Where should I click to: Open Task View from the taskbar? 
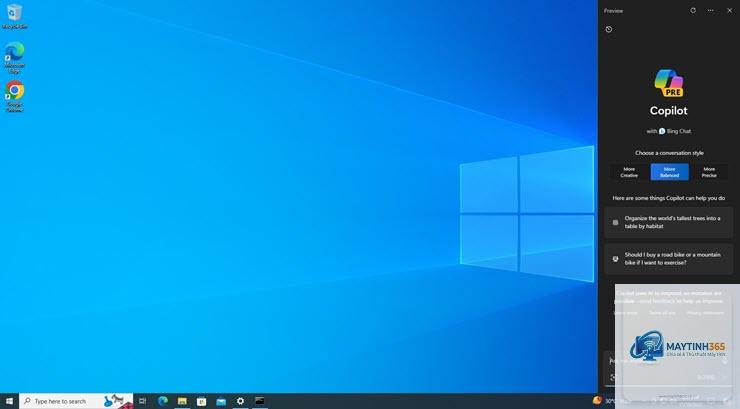coord(142,401)
